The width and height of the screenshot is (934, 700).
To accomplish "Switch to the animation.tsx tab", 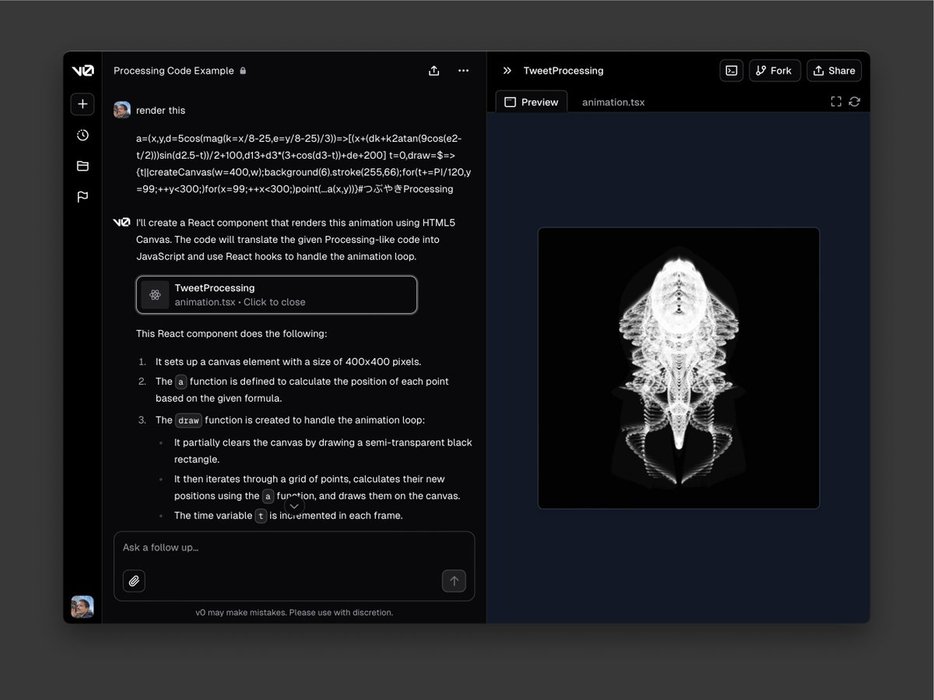I will point(613,102).
